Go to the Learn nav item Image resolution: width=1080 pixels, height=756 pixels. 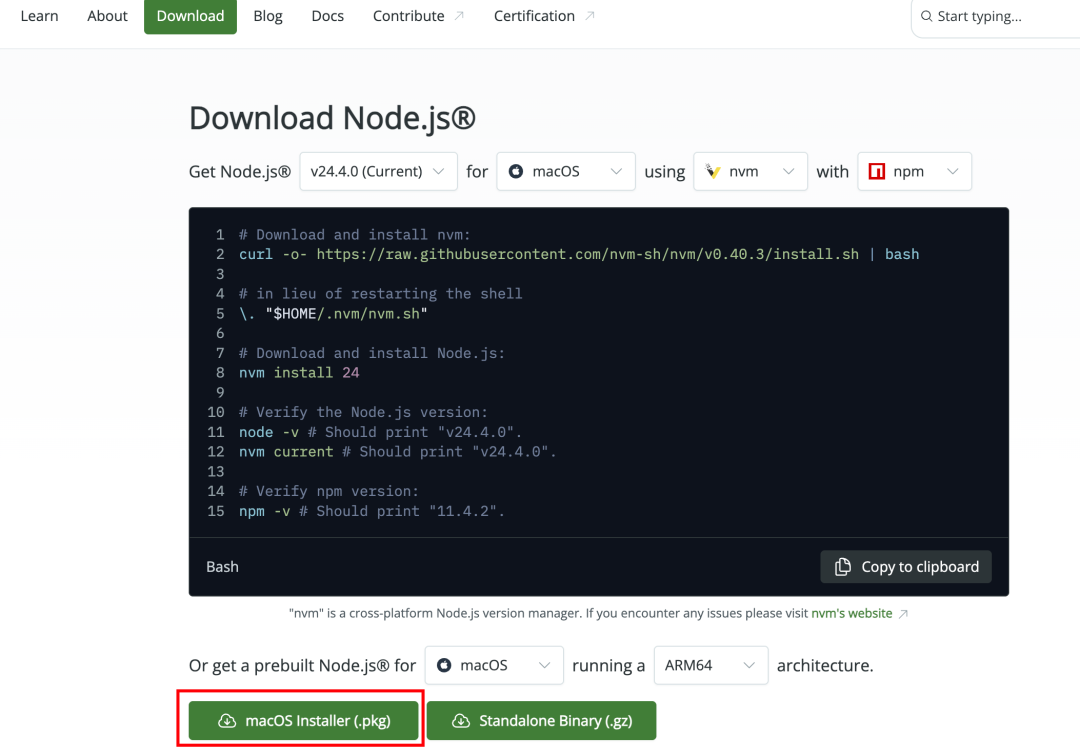click(39, 16)
